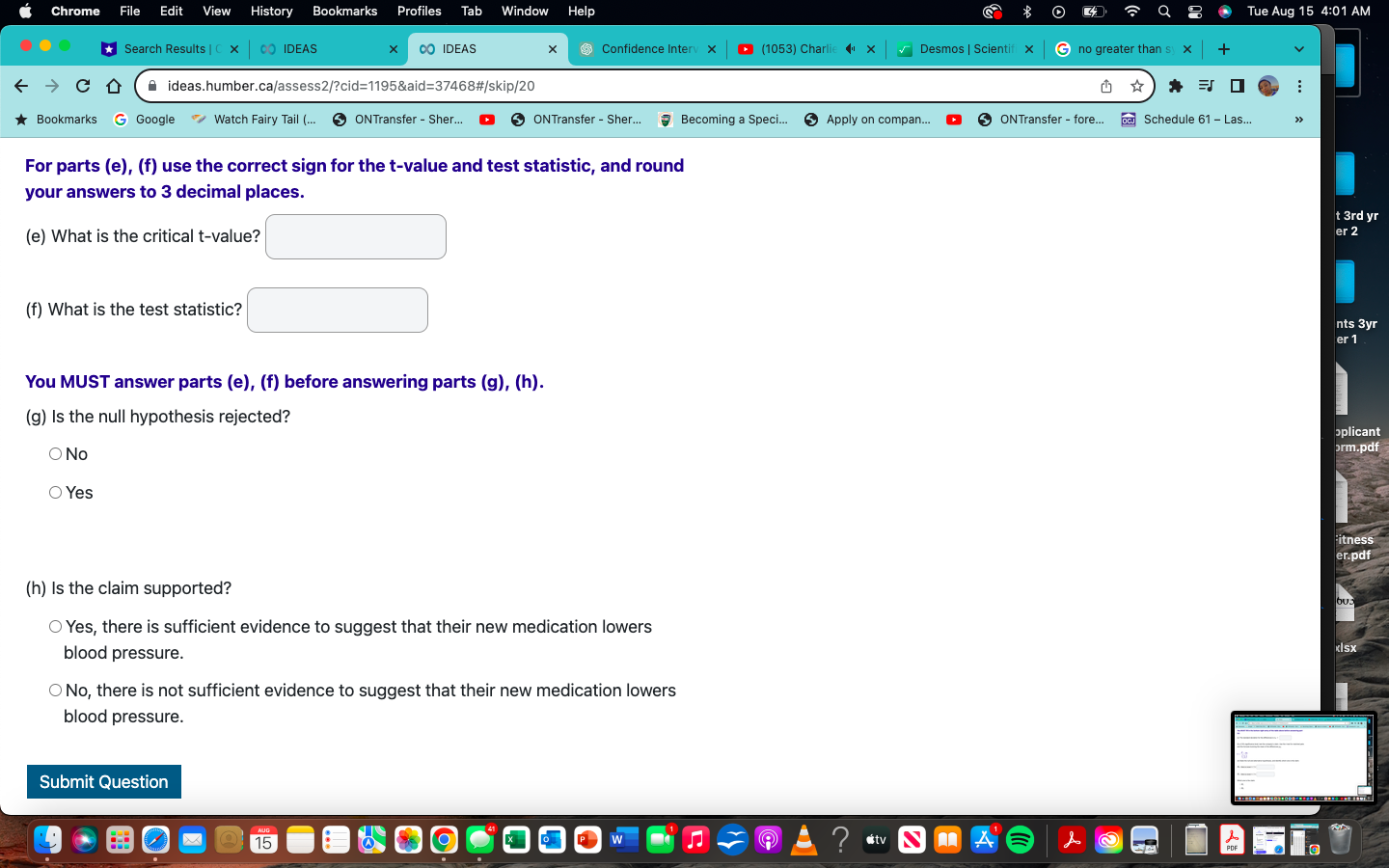Open the Bookmarks menu in the menu bar
This screenshot has width=1389, height=868.
(x=344, y=11)
